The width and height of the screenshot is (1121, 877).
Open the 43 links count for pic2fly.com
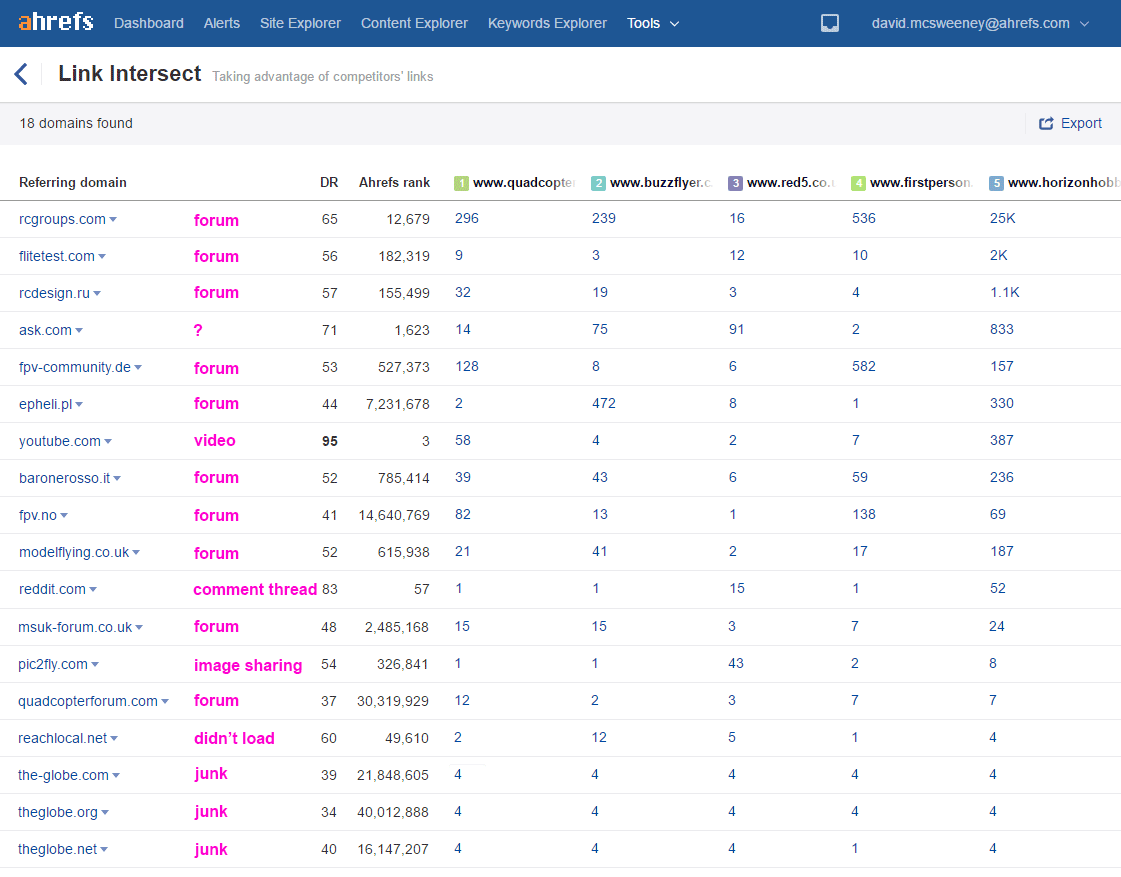tap(736, 664)
